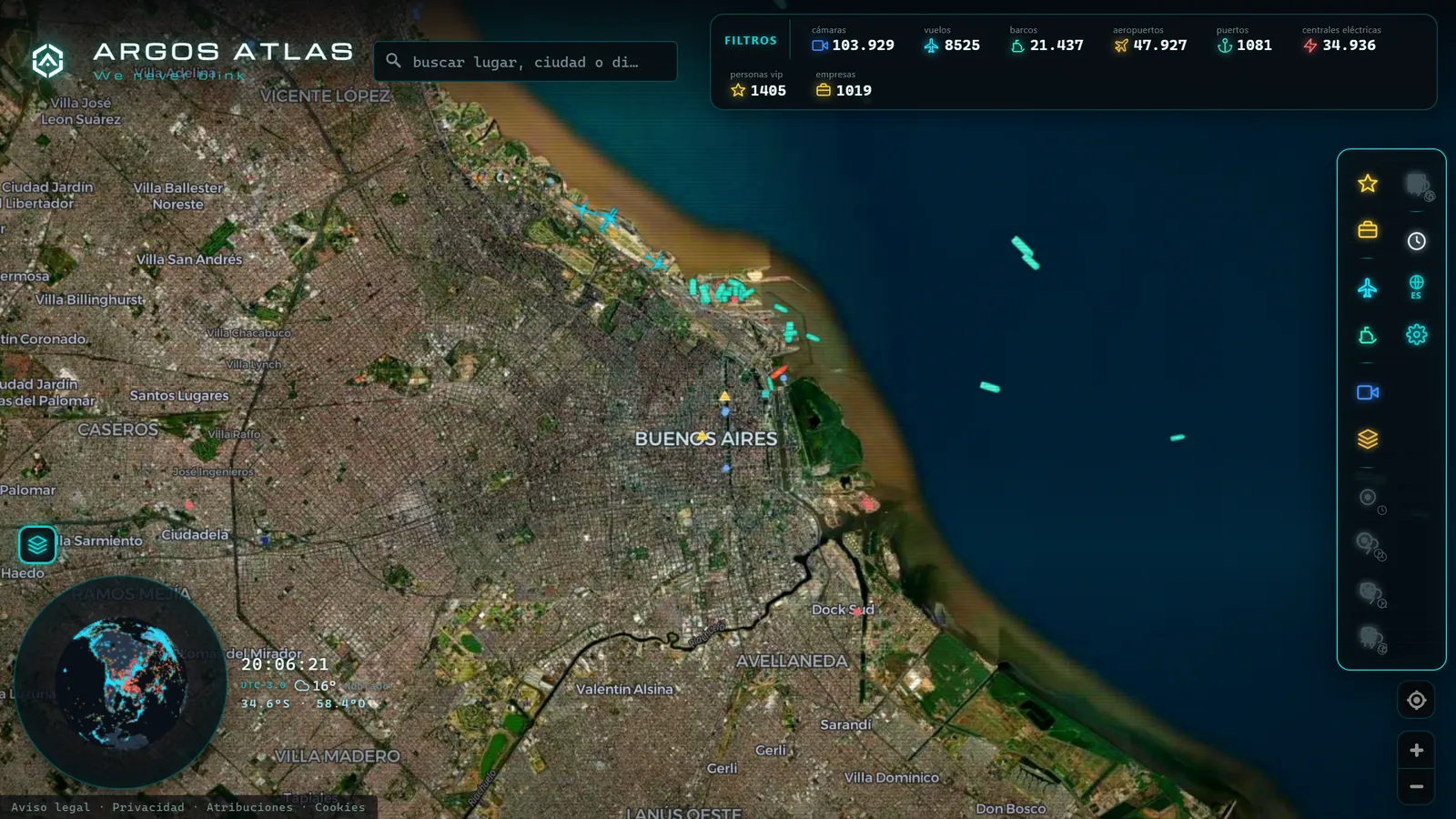The height and width of the screenshot is (819, 1456).
Task: Click the BUENOS AIRES map label
Action: click(706, 439)
